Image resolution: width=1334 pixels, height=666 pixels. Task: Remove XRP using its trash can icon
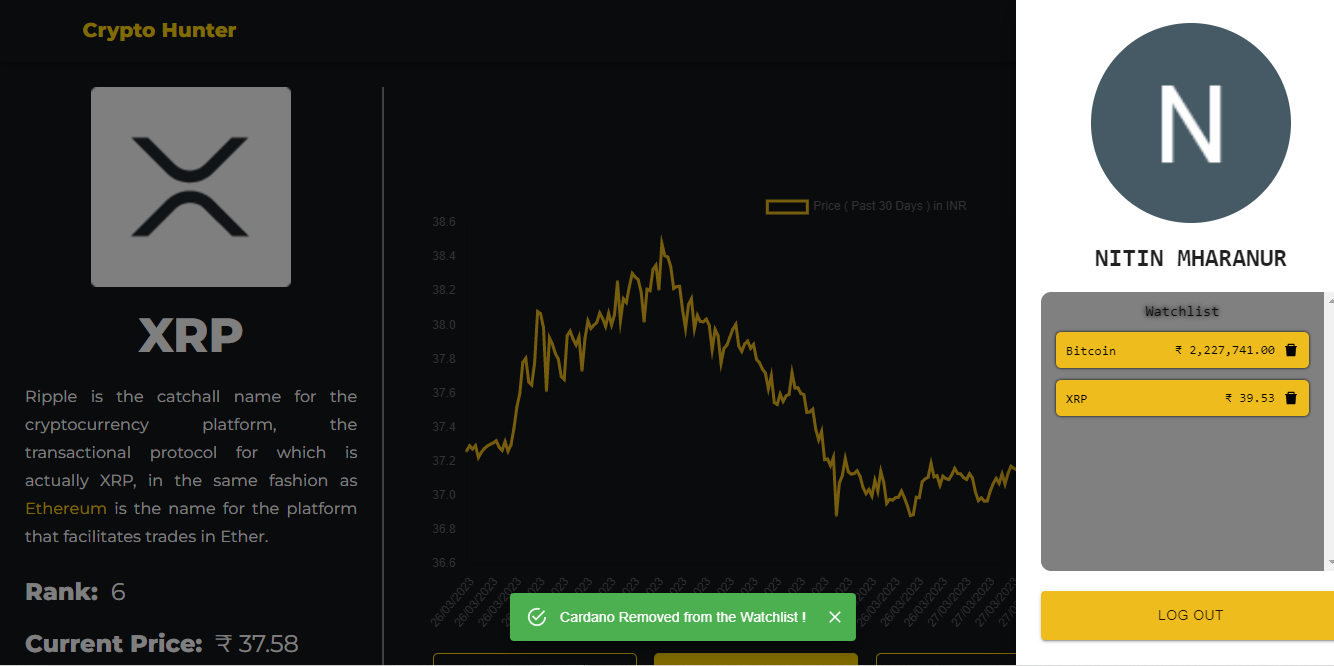click(1293, 398)
